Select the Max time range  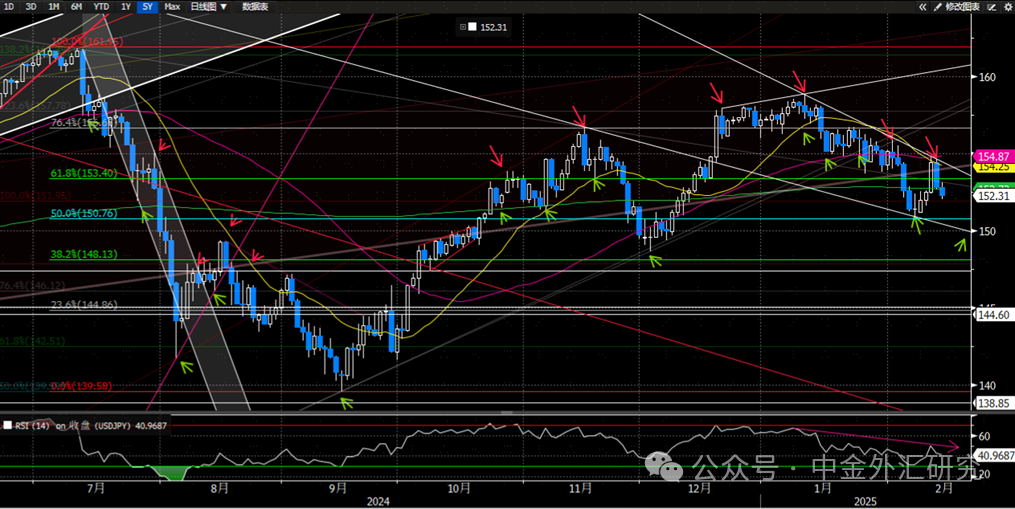172,7
